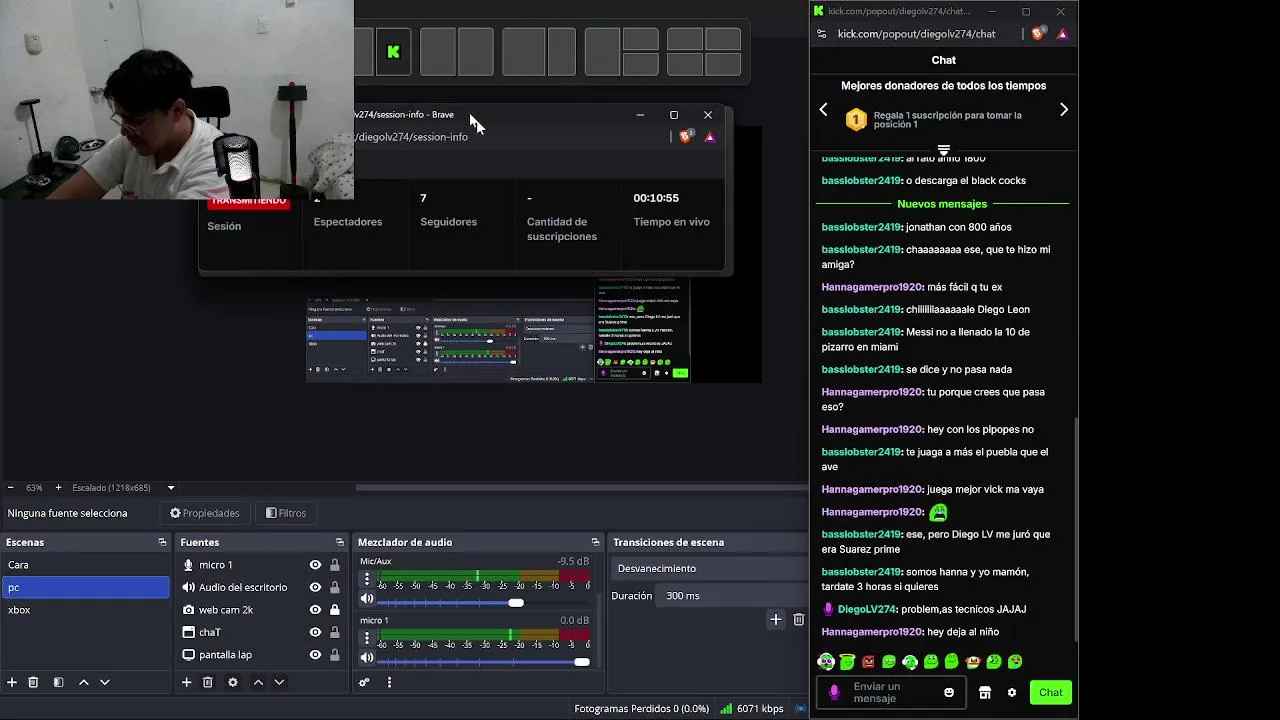Screen dimensions: 1280x720
Task: Select the Cara scene
Action: point(85,565)
